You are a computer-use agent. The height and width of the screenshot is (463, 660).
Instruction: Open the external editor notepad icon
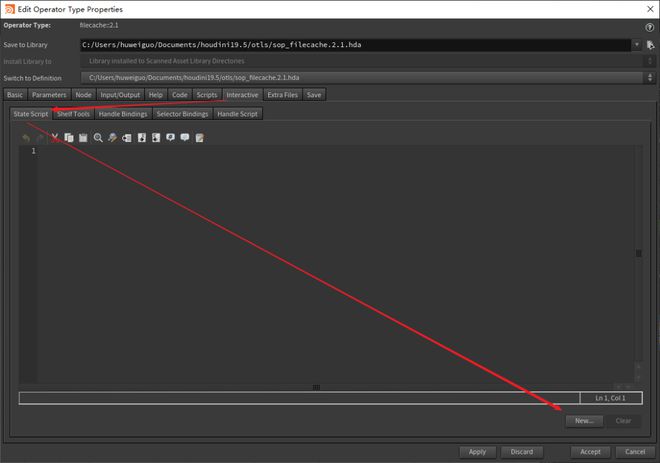[200, 137]
